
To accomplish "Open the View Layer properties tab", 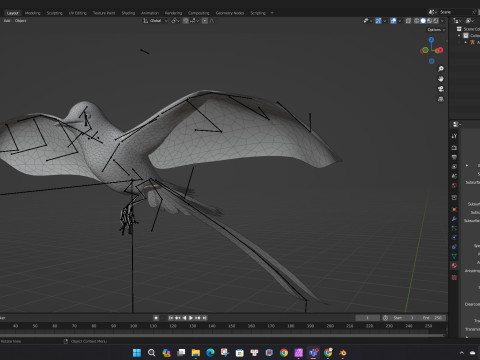I will 454,166.
